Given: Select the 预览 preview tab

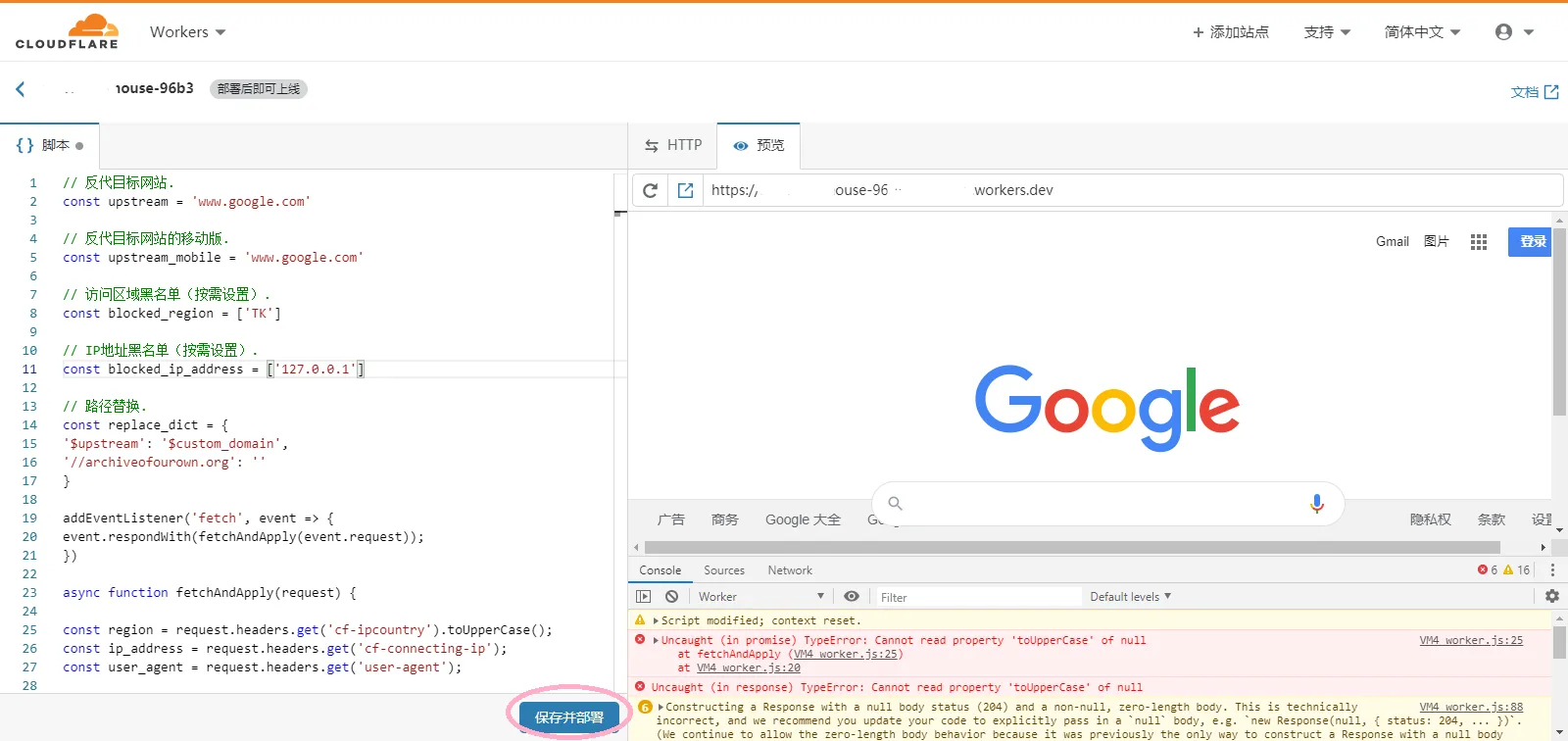Looking at the screenshot, I should (x=759, y=145).
